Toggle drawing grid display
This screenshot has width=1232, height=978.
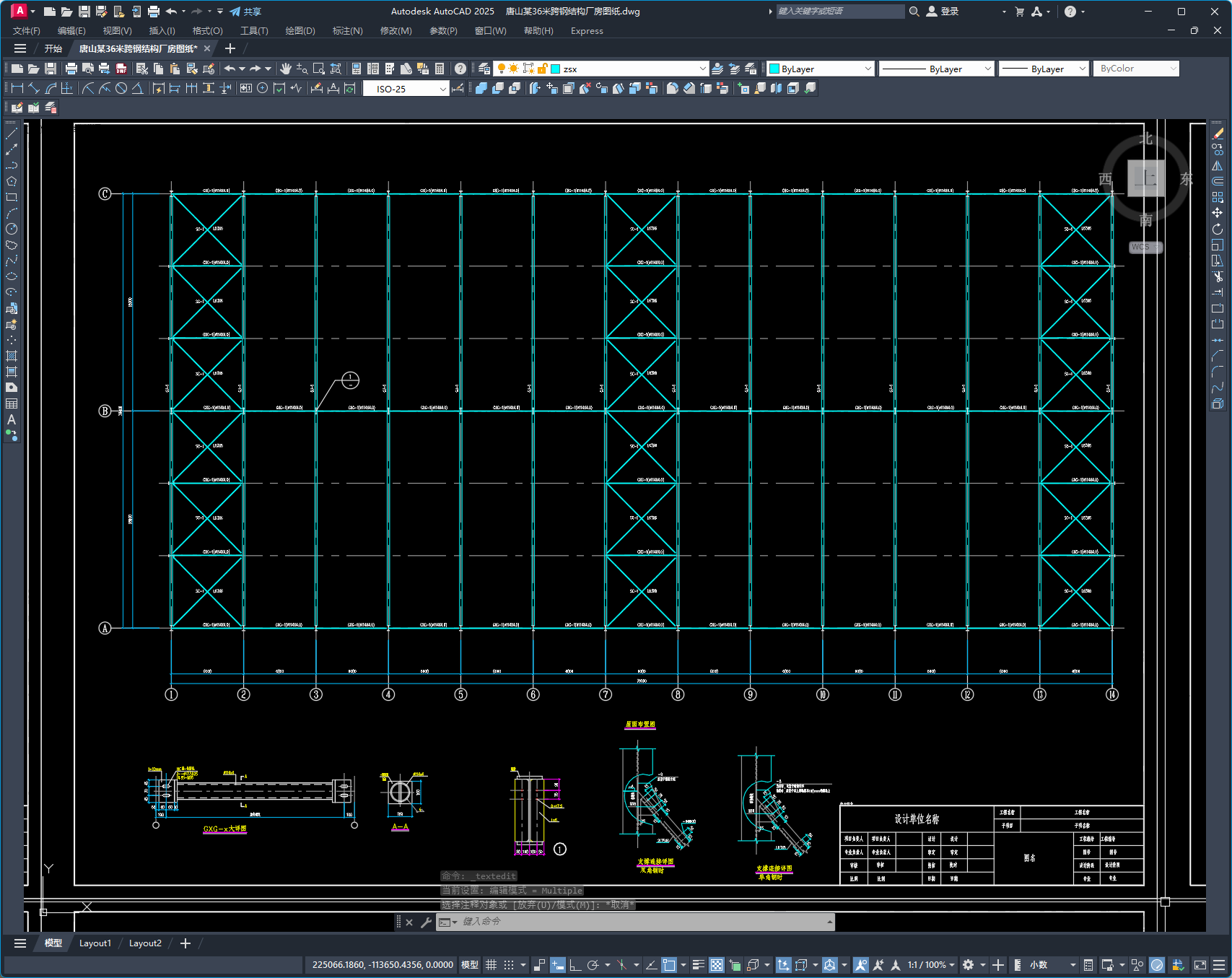coord(491,965)
